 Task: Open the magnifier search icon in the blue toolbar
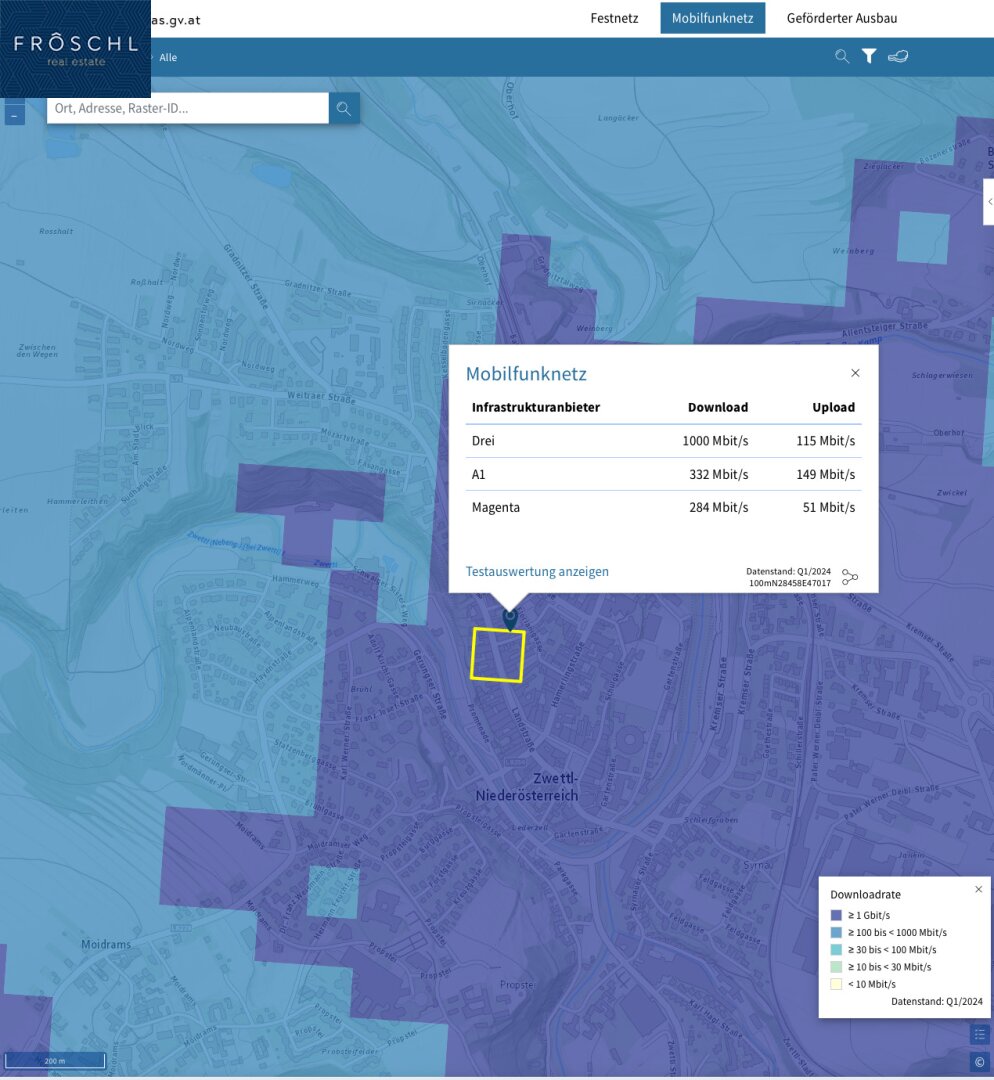842,56
